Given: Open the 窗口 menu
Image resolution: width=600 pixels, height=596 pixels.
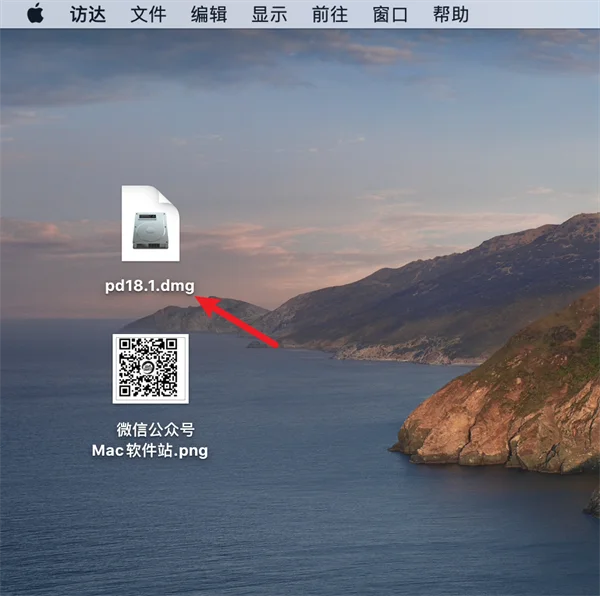Looking at the screenshot, I should tap(390, 15).
